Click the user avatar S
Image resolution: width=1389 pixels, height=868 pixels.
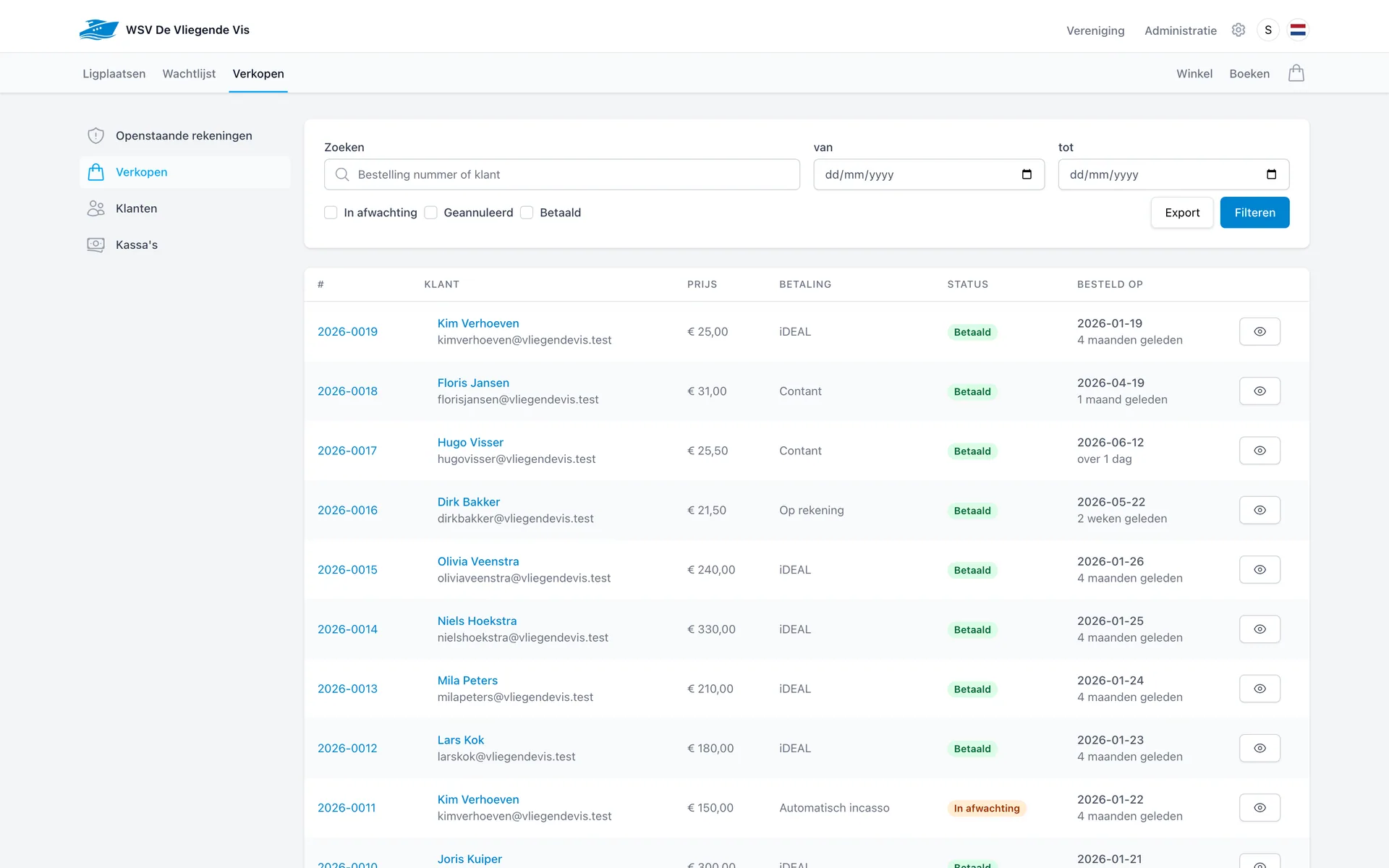pyautogui.click(x=1268, y=30)
